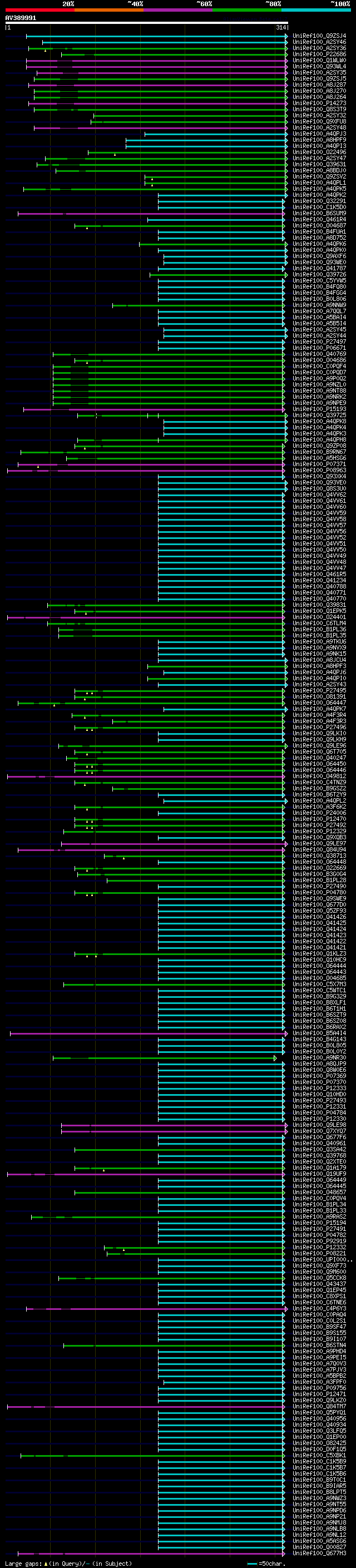
Task: Open hit UniRef100_B0L806
Action: click(319, 299)
